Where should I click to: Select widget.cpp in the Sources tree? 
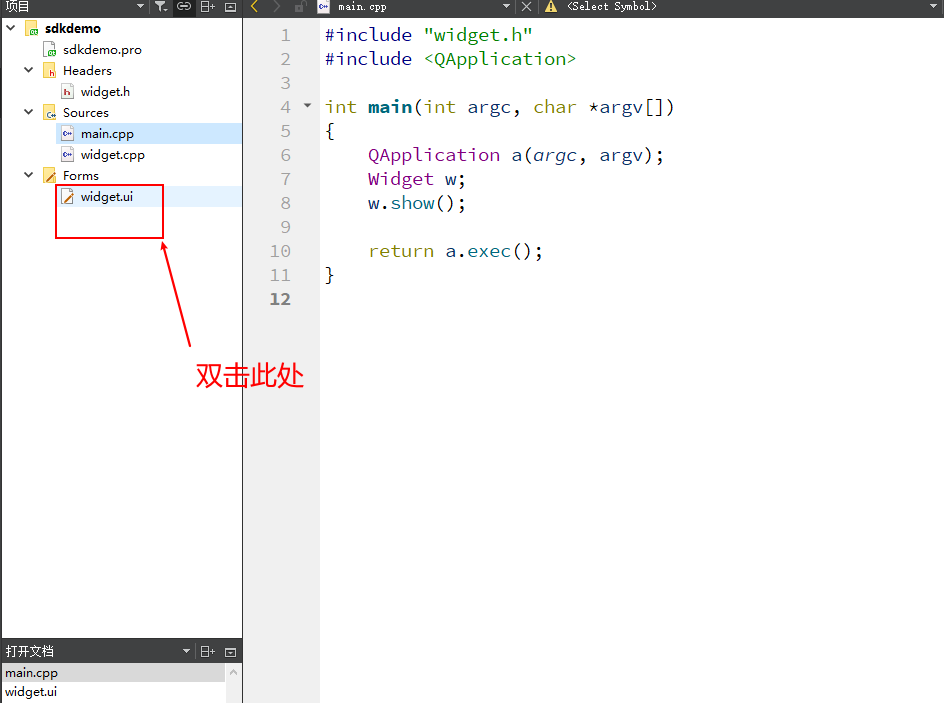coord(112,154)
